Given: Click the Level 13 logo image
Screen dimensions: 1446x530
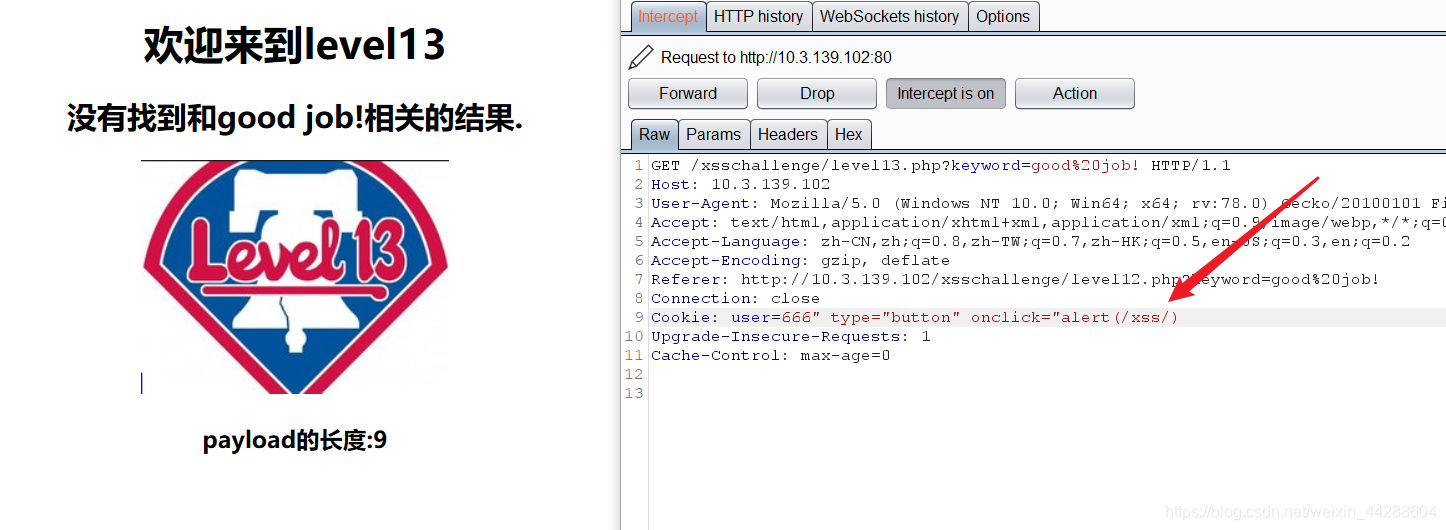Looking at the screenshot, I should (x=295, y=277).
